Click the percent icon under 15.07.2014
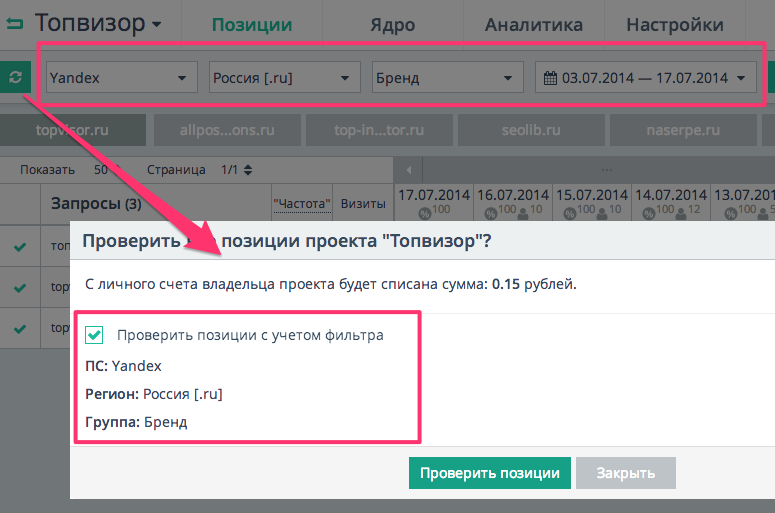Viewport: 775px width, 513px height. (x=569, y=213)
